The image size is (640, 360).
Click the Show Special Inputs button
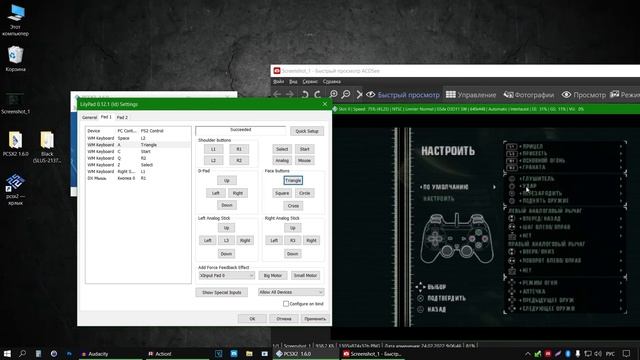222,292
